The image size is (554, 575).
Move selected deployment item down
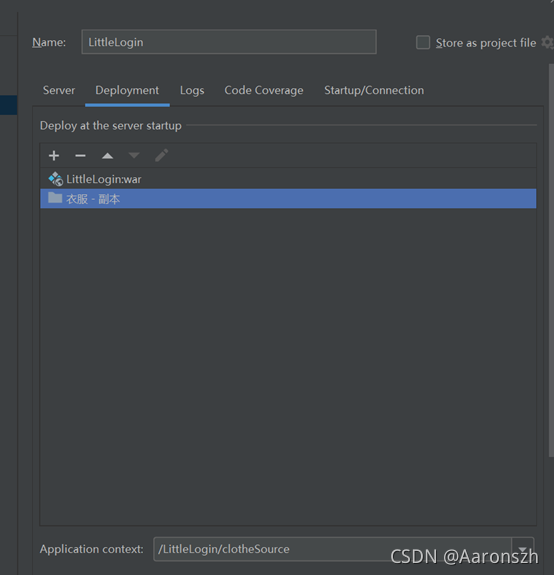click(134, 155)
